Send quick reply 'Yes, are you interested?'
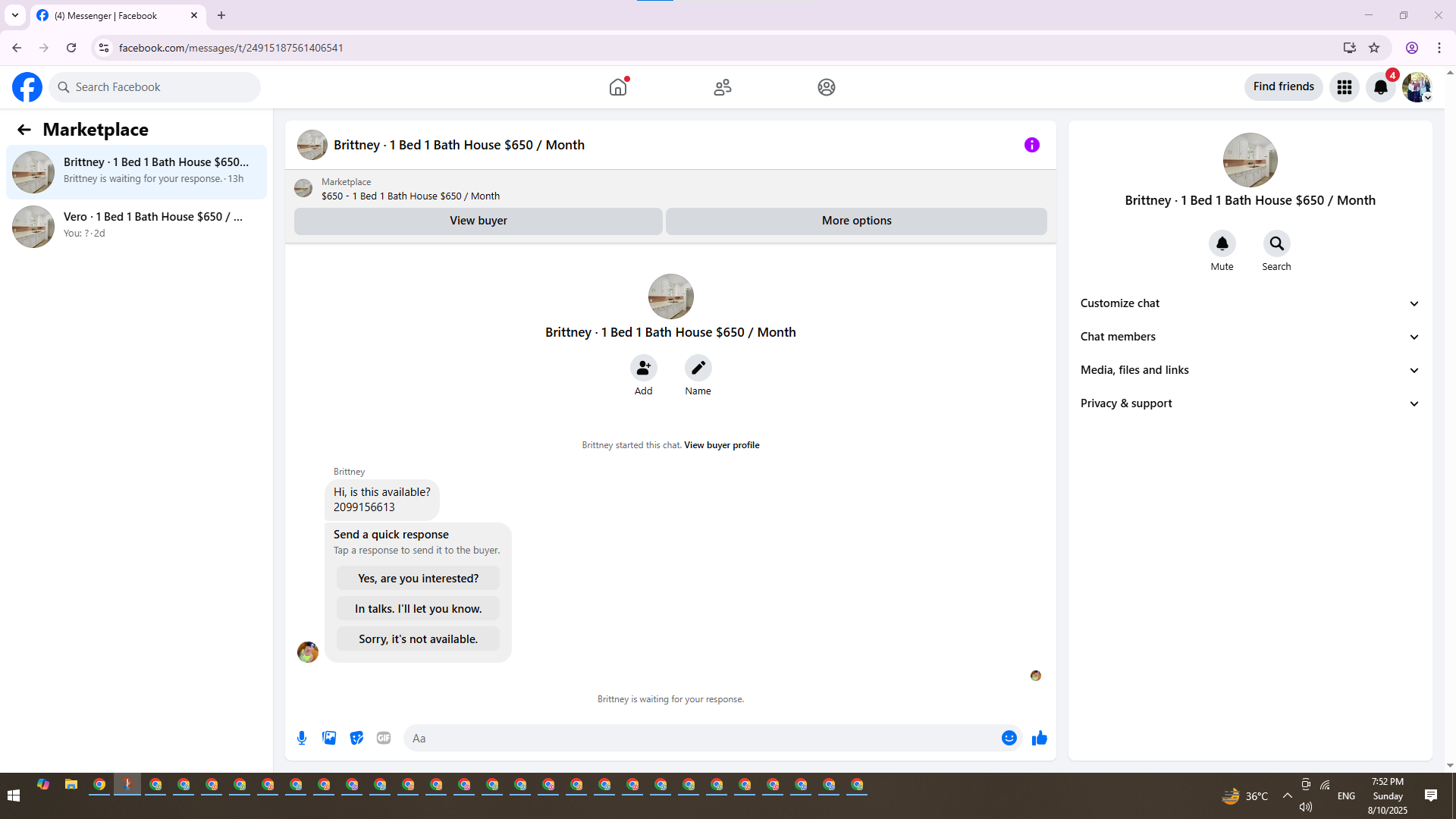This screenshot has width=1456, height=819. pyautogui.click(x=418, y=579)
